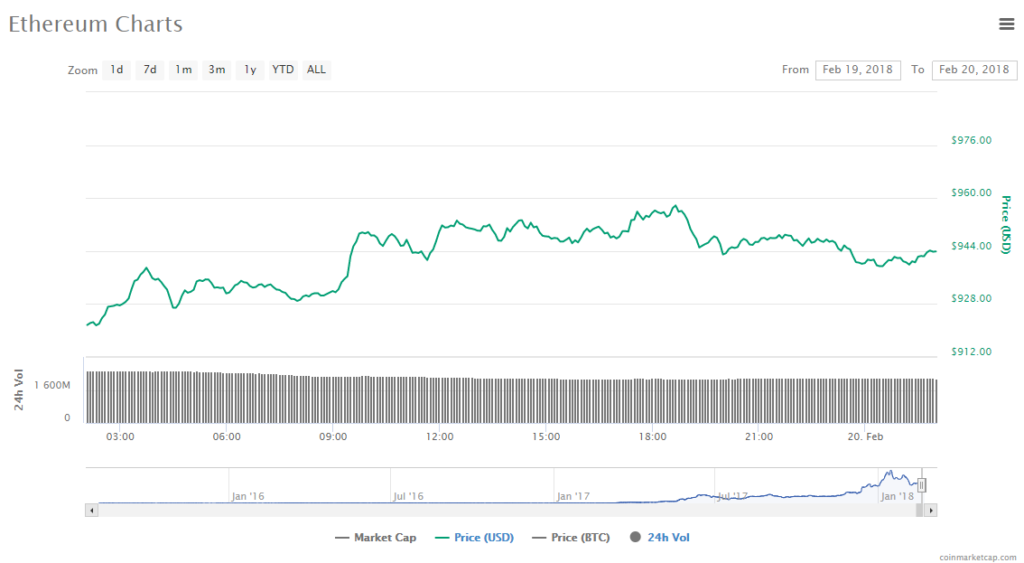The height and width of the screenshot is (563, 1024).
Task: Click the $928.00 price axis label
Action: pyautogui.click(x=971, y=298)
